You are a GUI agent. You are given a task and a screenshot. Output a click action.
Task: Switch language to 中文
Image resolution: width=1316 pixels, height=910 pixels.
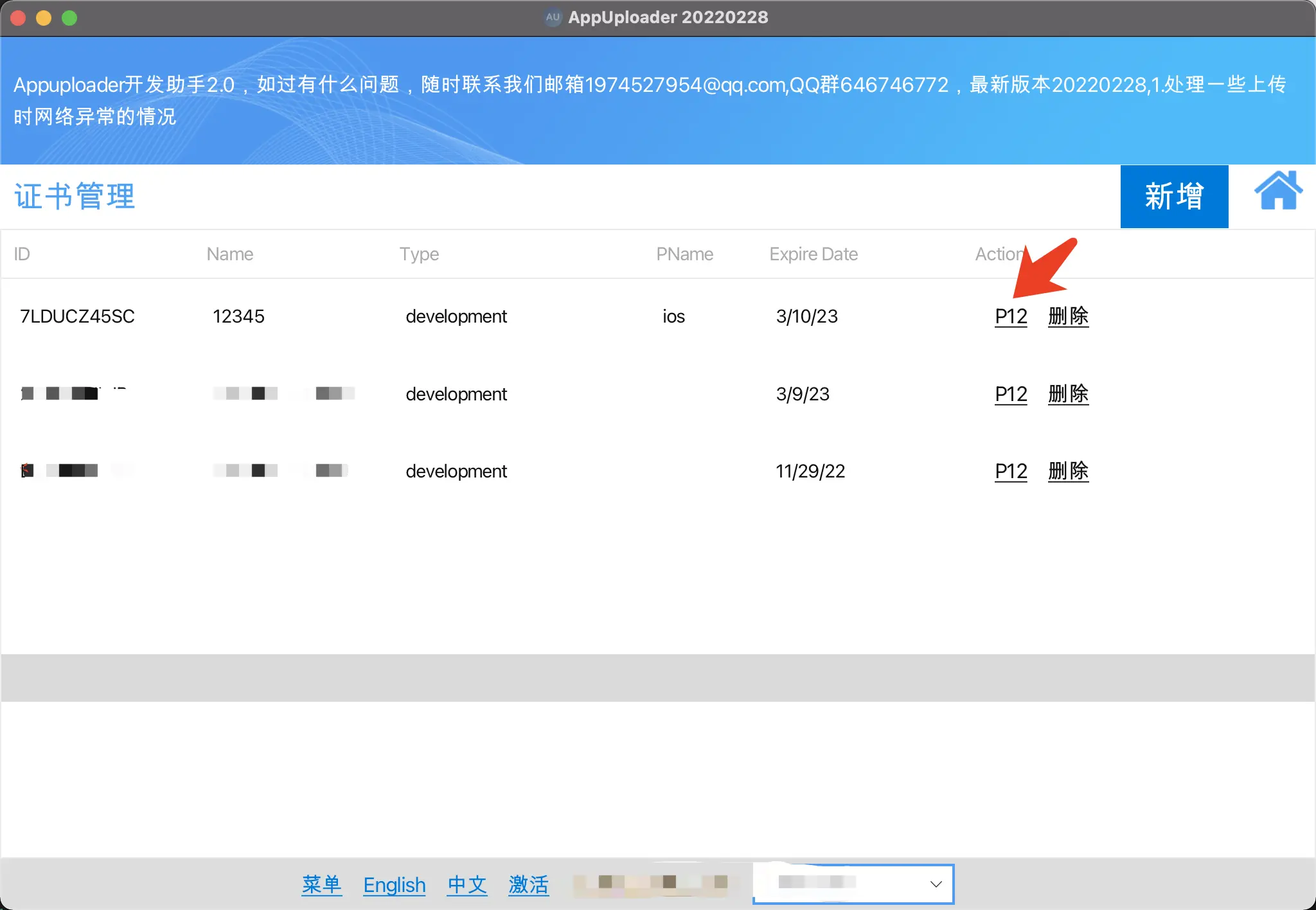pyautogui.click(x=467, y=885)
